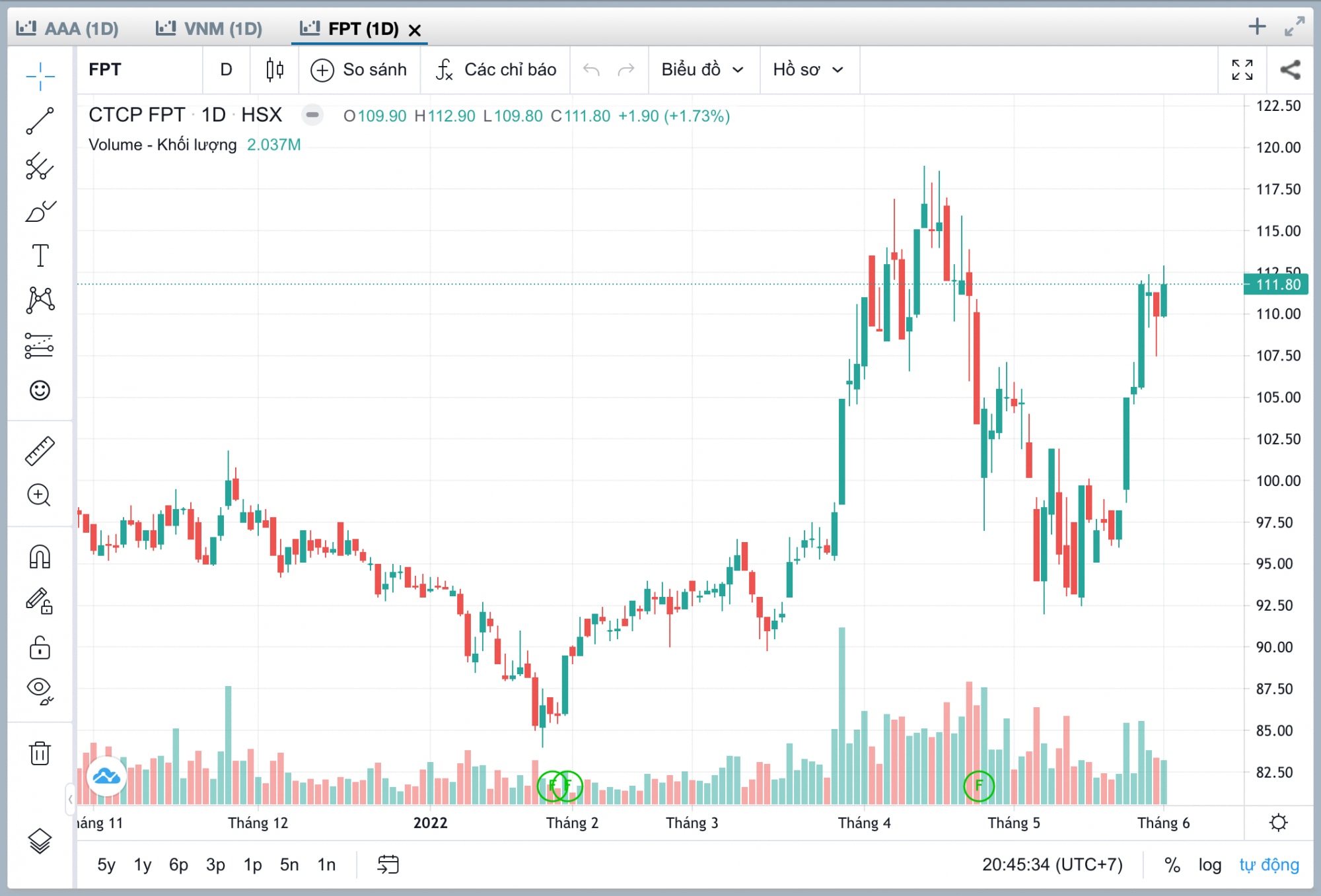Select the ruler measure tool
This screenshot has width=1321, height=896.
tap(40, 452)
